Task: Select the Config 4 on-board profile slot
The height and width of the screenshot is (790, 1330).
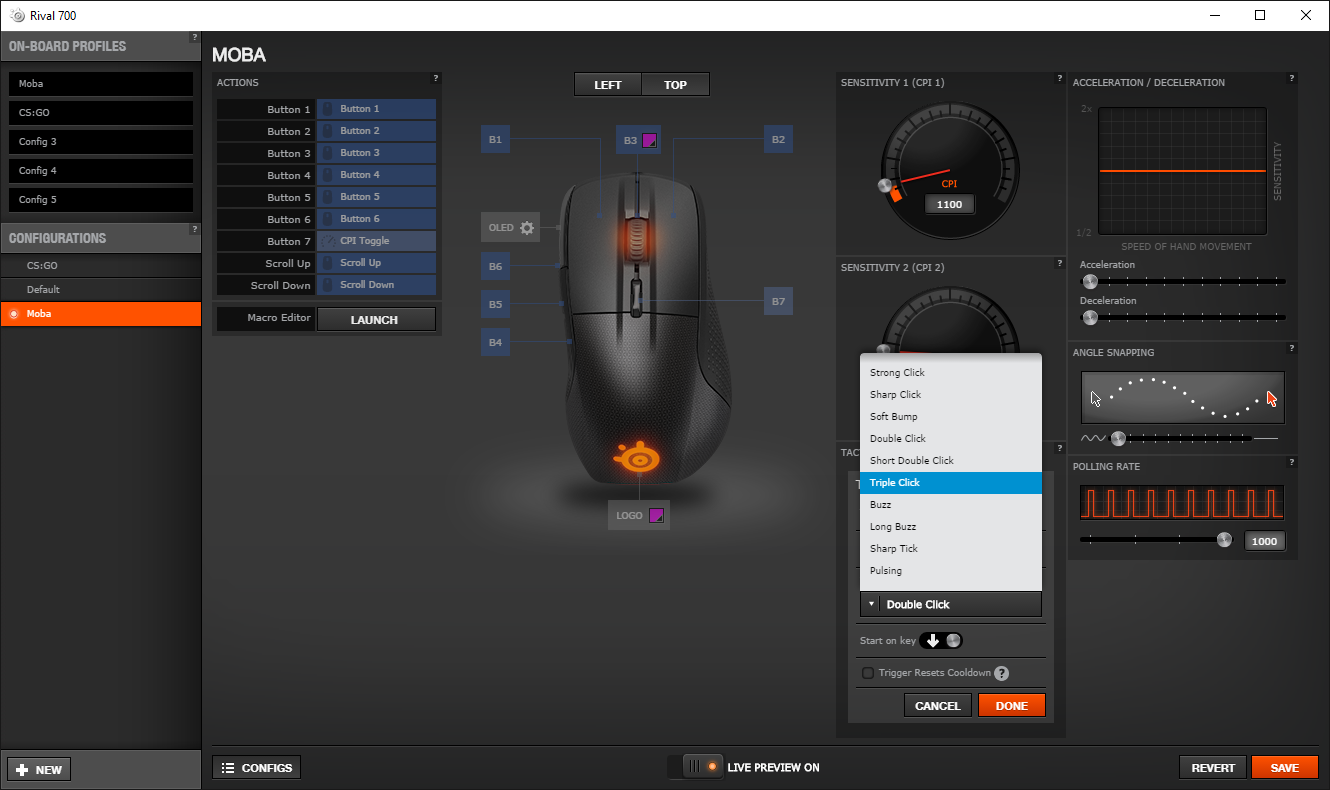Action: 101,171
